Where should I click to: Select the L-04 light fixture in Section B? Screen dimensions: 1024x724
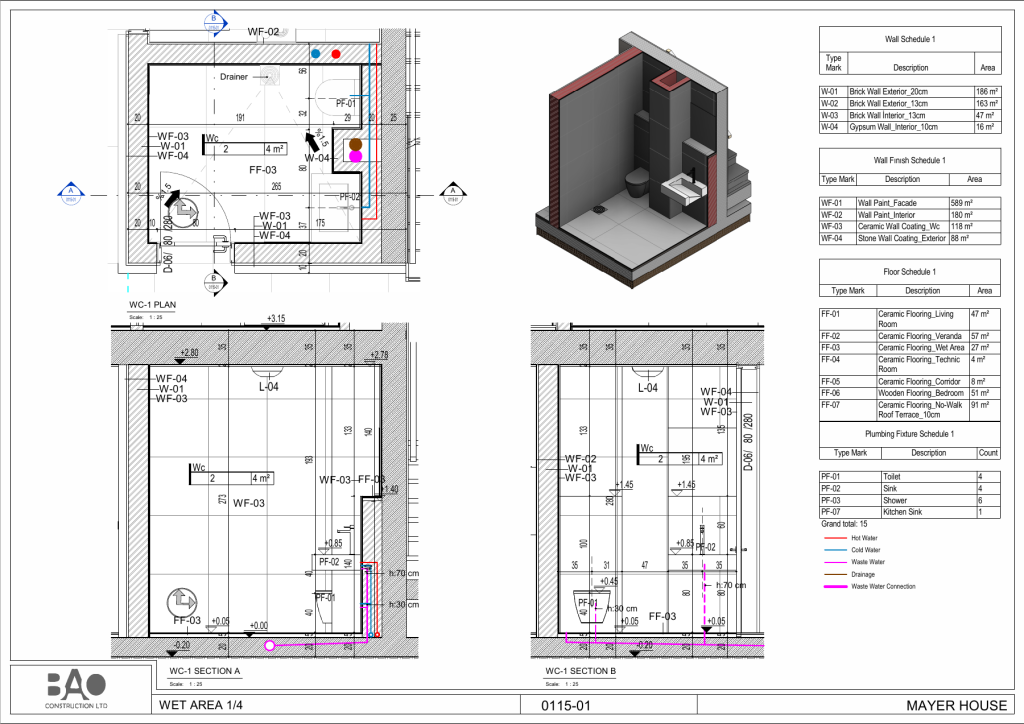(648, 373)
